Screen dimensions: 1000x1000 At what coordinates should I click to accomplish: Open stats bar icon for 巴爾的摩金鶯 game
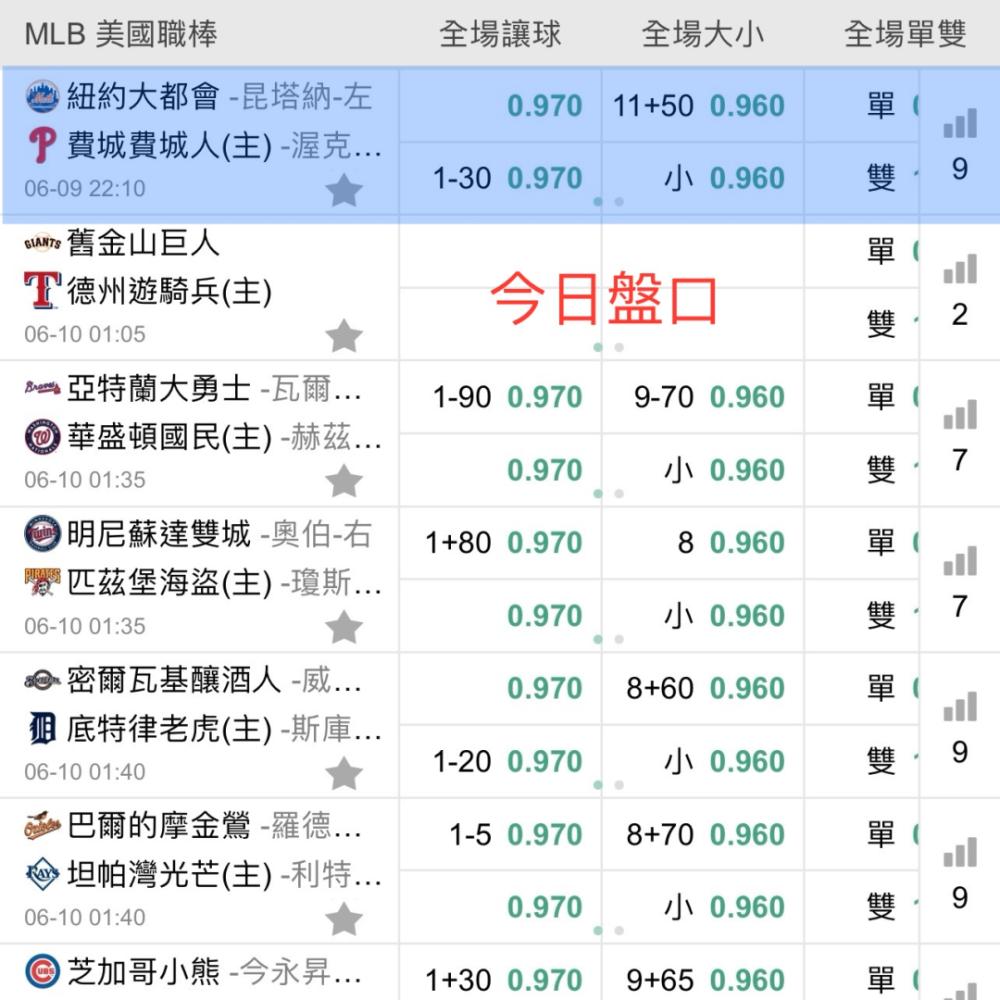pyautogui.click(x=960, y=852)
